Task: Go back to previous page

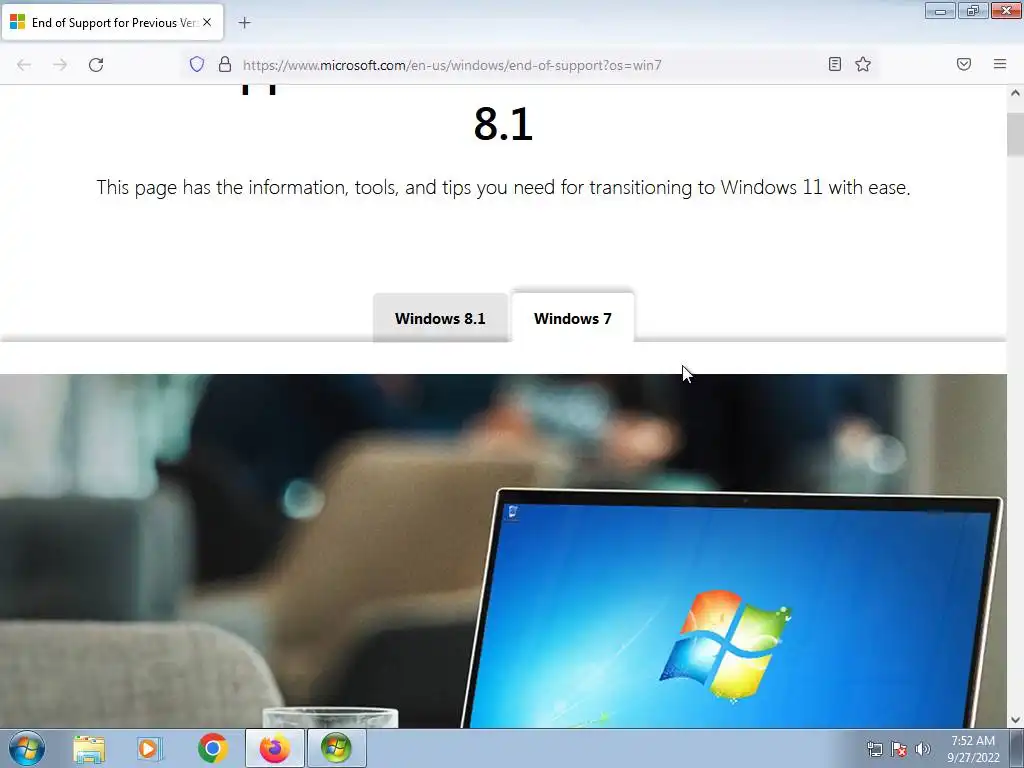Action: tap(24, 65)
